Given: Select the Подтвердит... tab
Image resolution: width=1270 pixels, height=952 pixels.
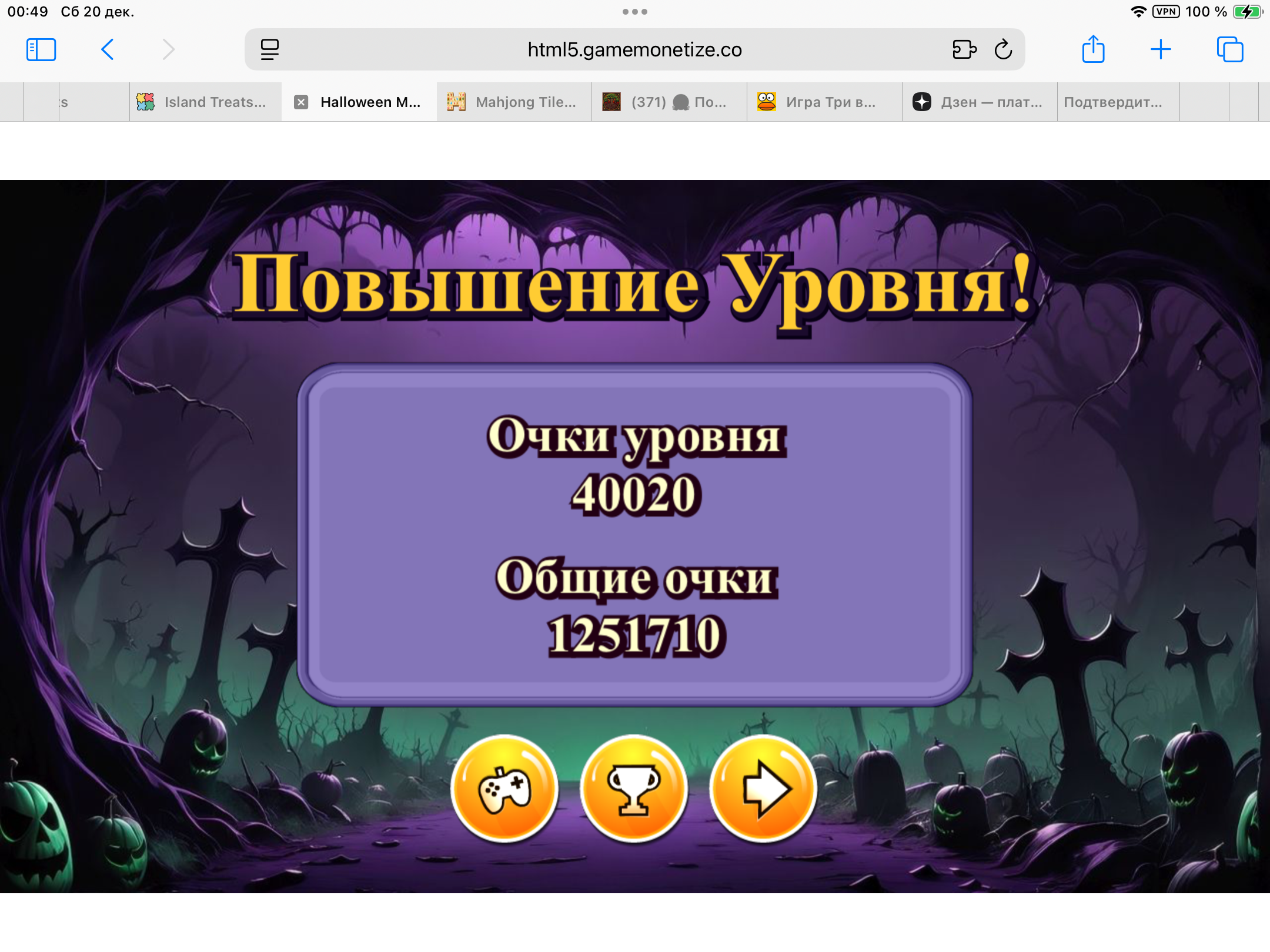Looking at the screenshot, I should (x=1113, y=102).
